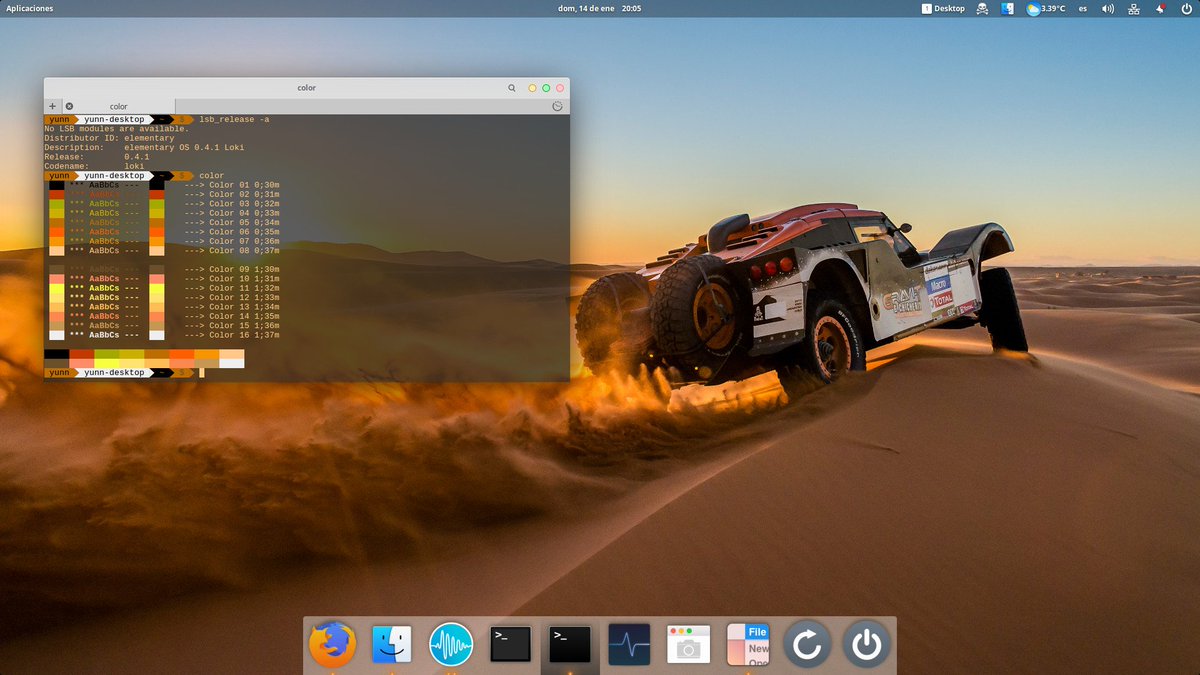Open the "es" keyboard layout indicator
The image size is (1200, 675).
pos(1083,8)
